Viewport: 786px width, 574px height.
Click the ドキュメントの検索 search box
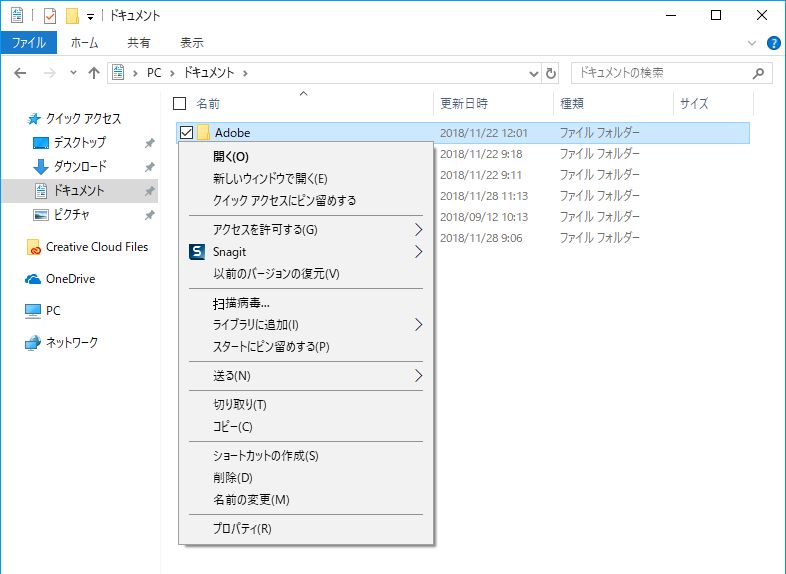click(x=672, y=73)
